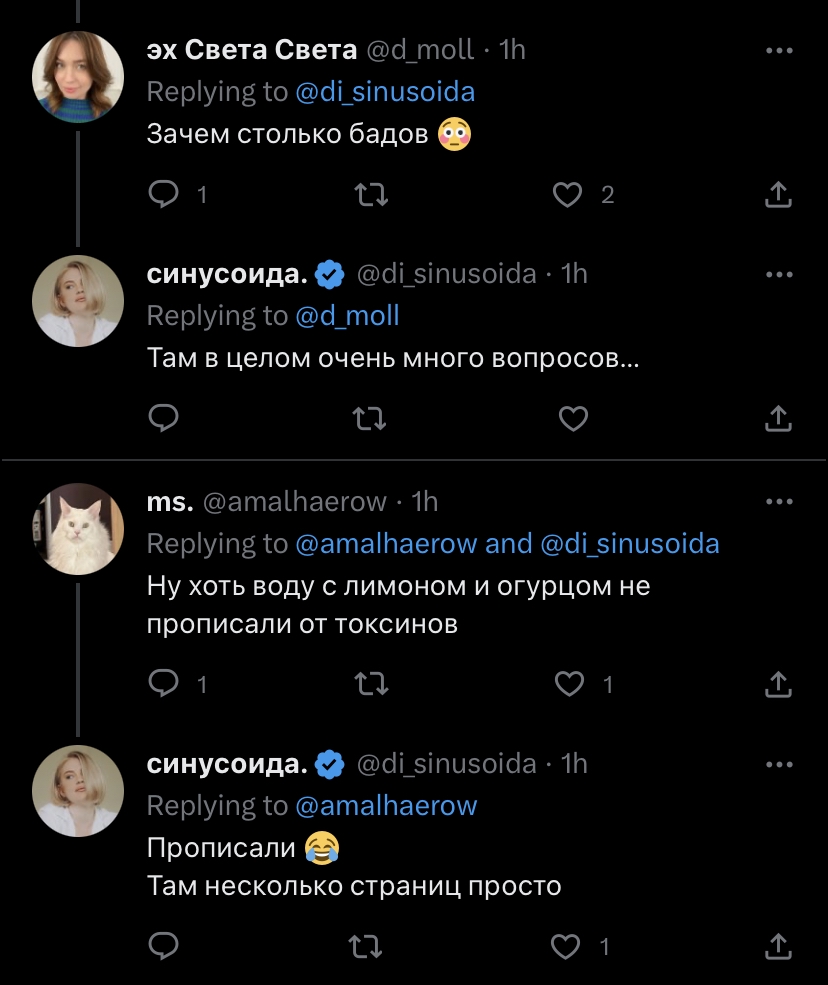The height and width of the screenshot is (985, 828).
Task: Click the @amalhaerow mention in last reply
Action: 386,805
